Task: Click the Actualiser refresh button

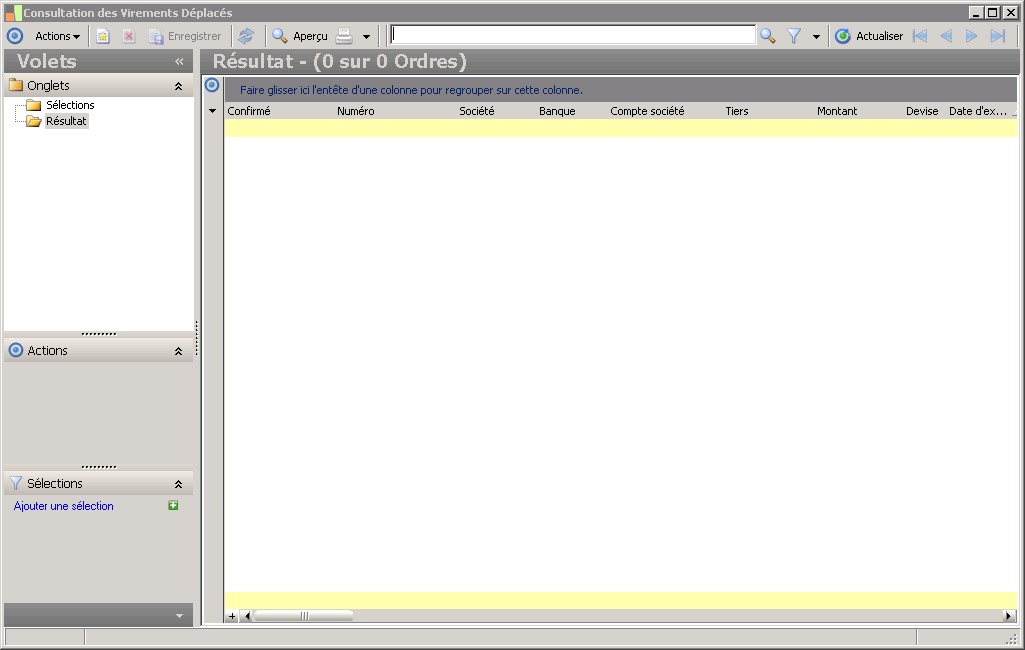Action: pos(869,37)
